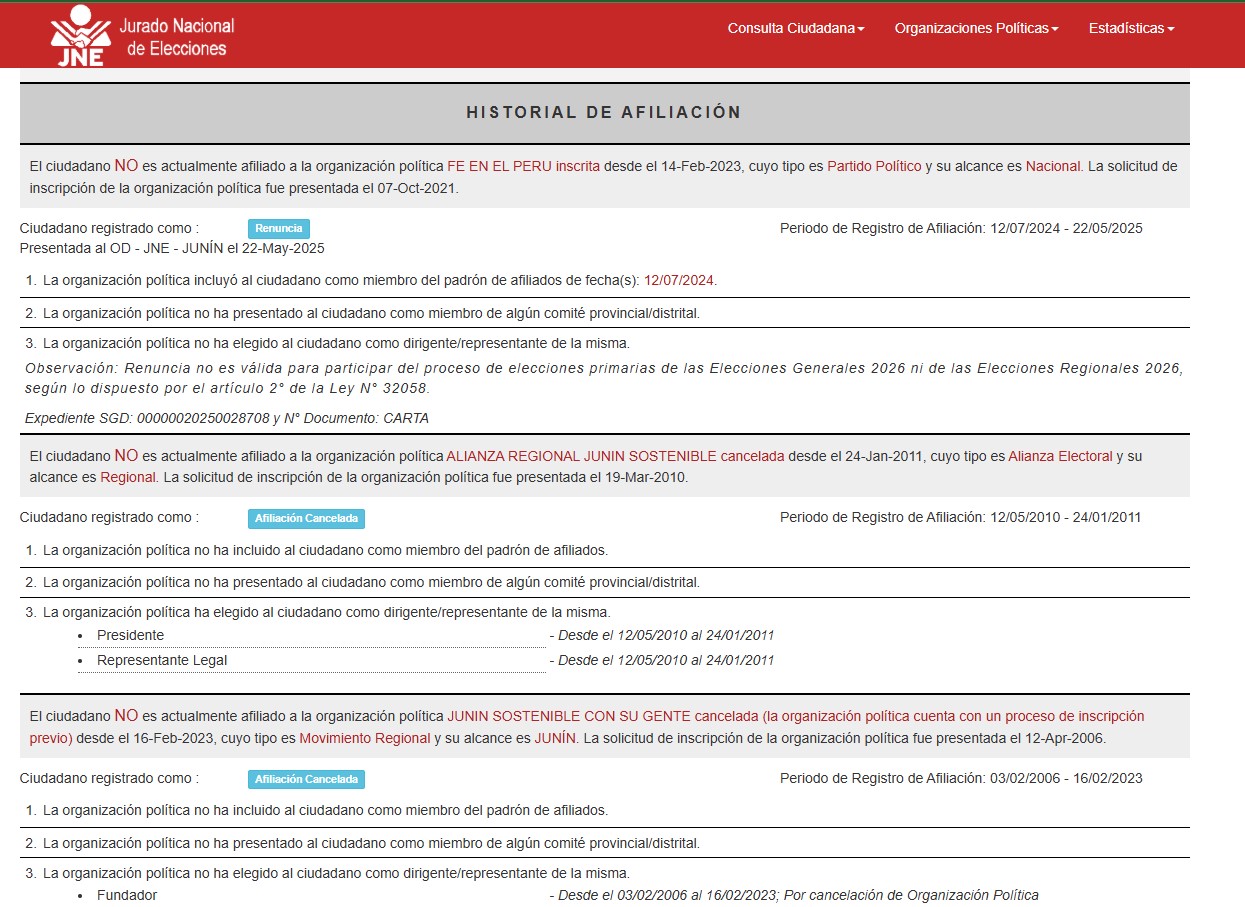Click the Representante Legal role entry
Image resolution: width=1245 pixels, height=907 pixels.
tap(162, 660)
